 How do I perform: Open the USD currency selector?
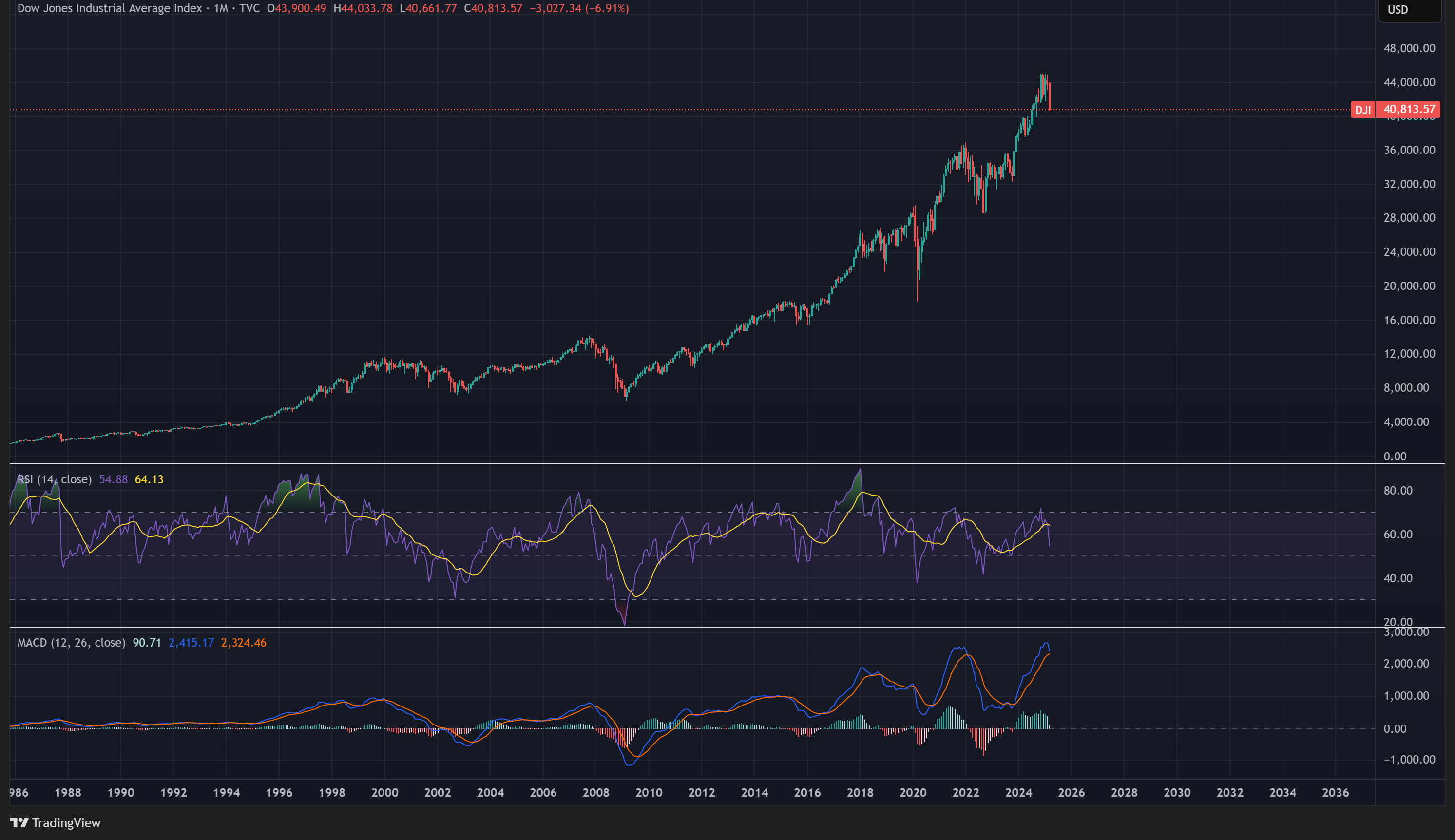click(1409, 10)
